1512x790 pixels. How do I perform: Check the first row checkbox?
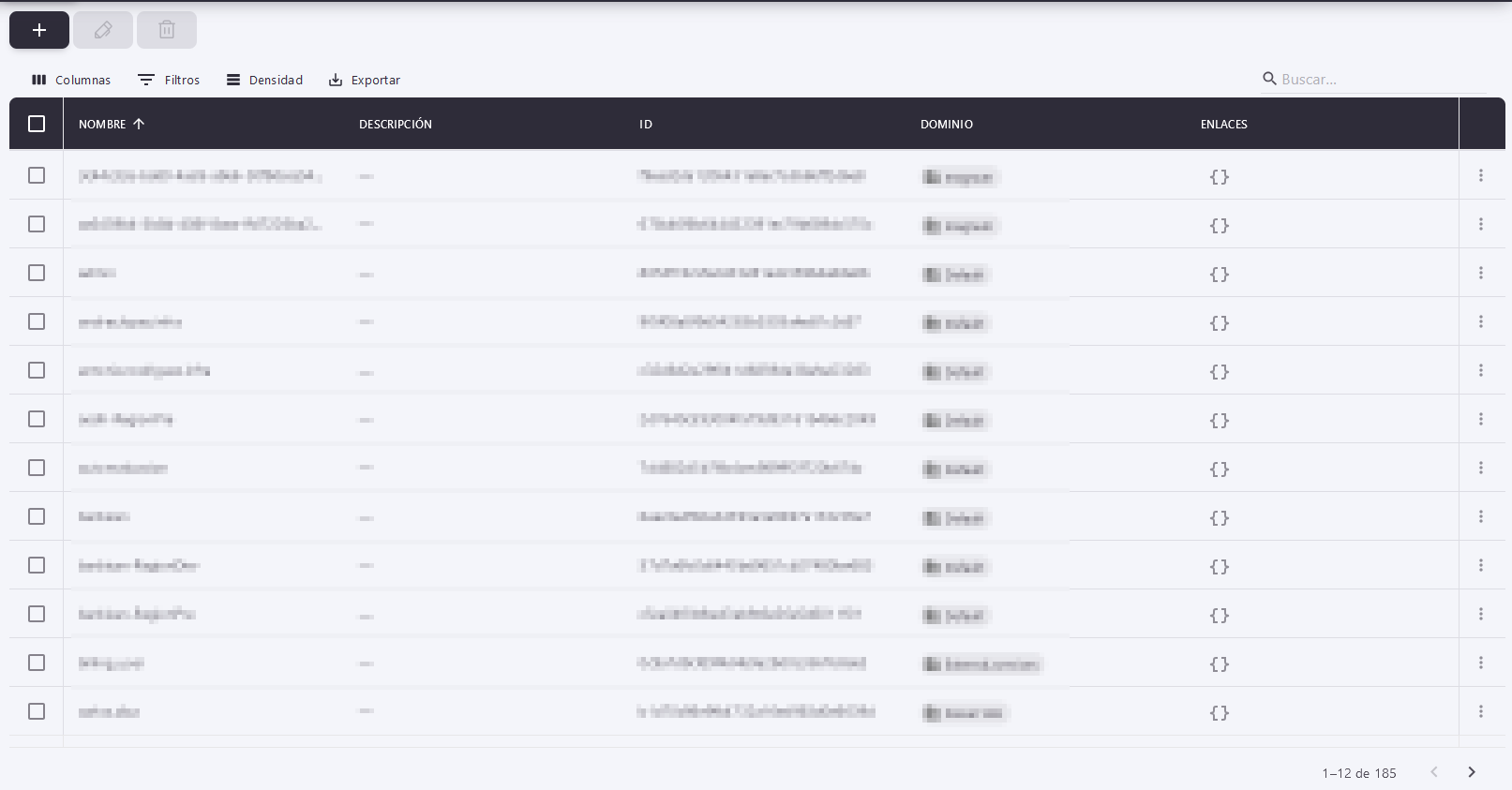[x=37, y=175]
